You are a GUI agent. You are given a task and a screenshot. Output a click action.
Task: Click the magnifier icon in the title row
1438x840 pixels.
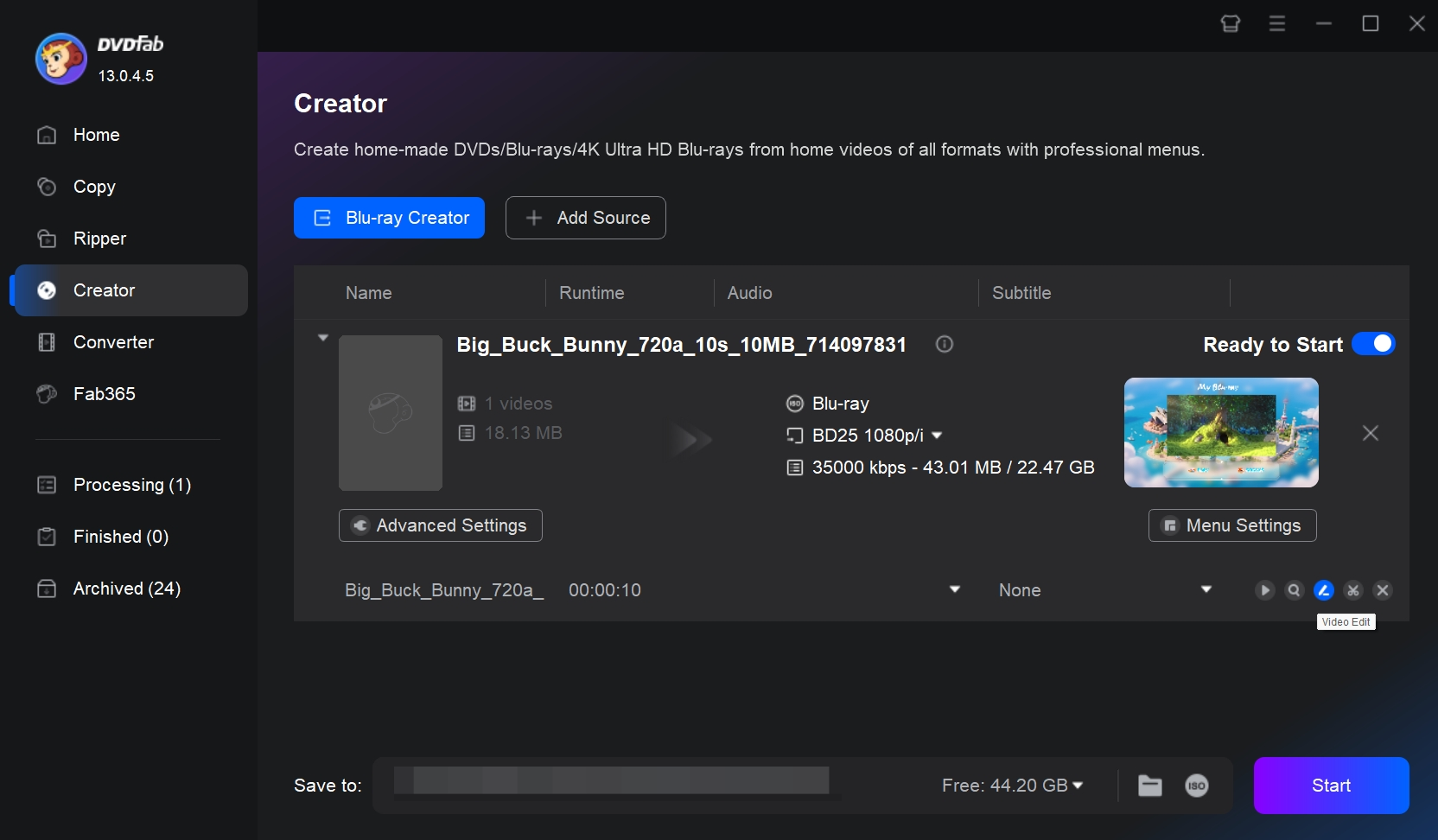pyautogui.click(x=1295, y=590)
